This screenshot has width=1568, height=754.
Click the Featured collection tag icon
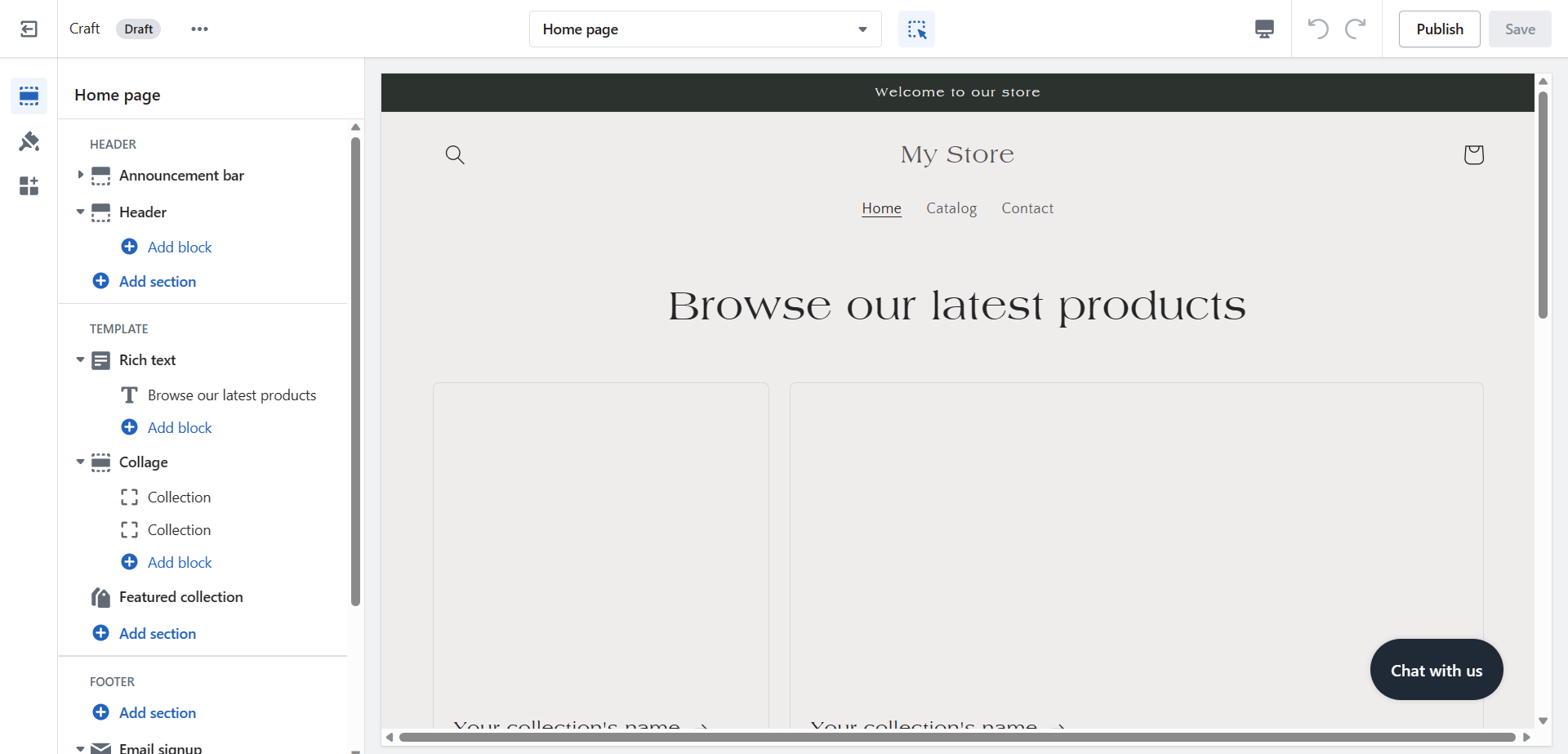pyautogui.click(x=101, y=597)
